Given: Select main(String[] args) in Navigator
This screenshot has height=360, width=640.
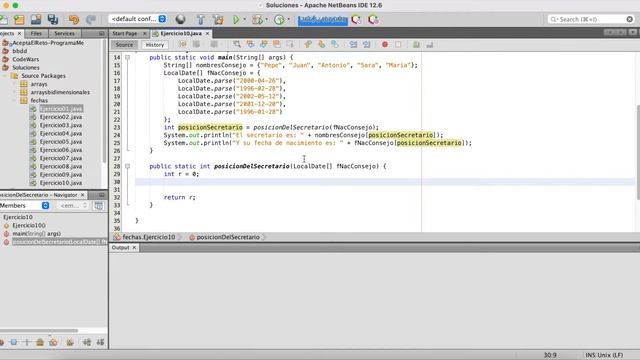Looking at the screenshot, I should (36, 234).
